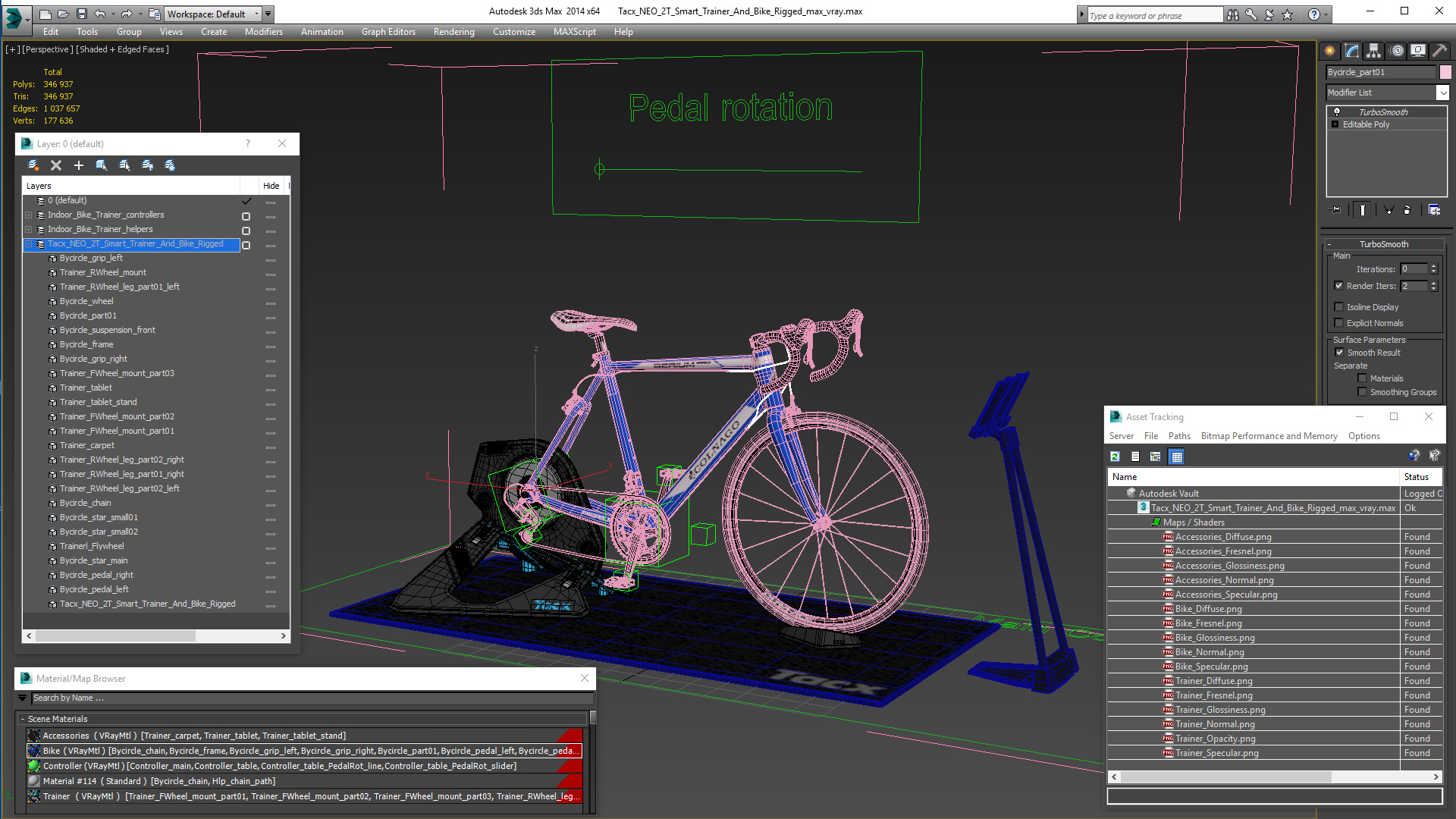Toggle the Render Iters checkbox
The width and height of the screenshot is (1456, 819).
point(1338,286)
